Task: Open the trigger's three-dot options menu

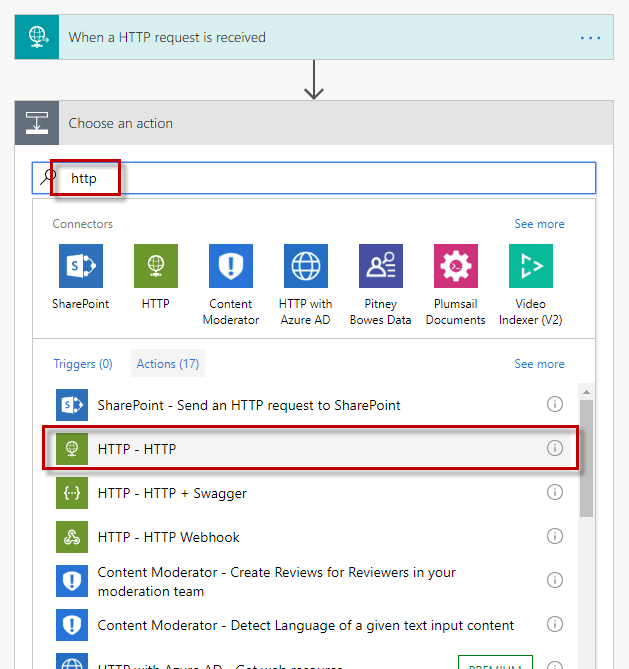Action: (590, 38)
